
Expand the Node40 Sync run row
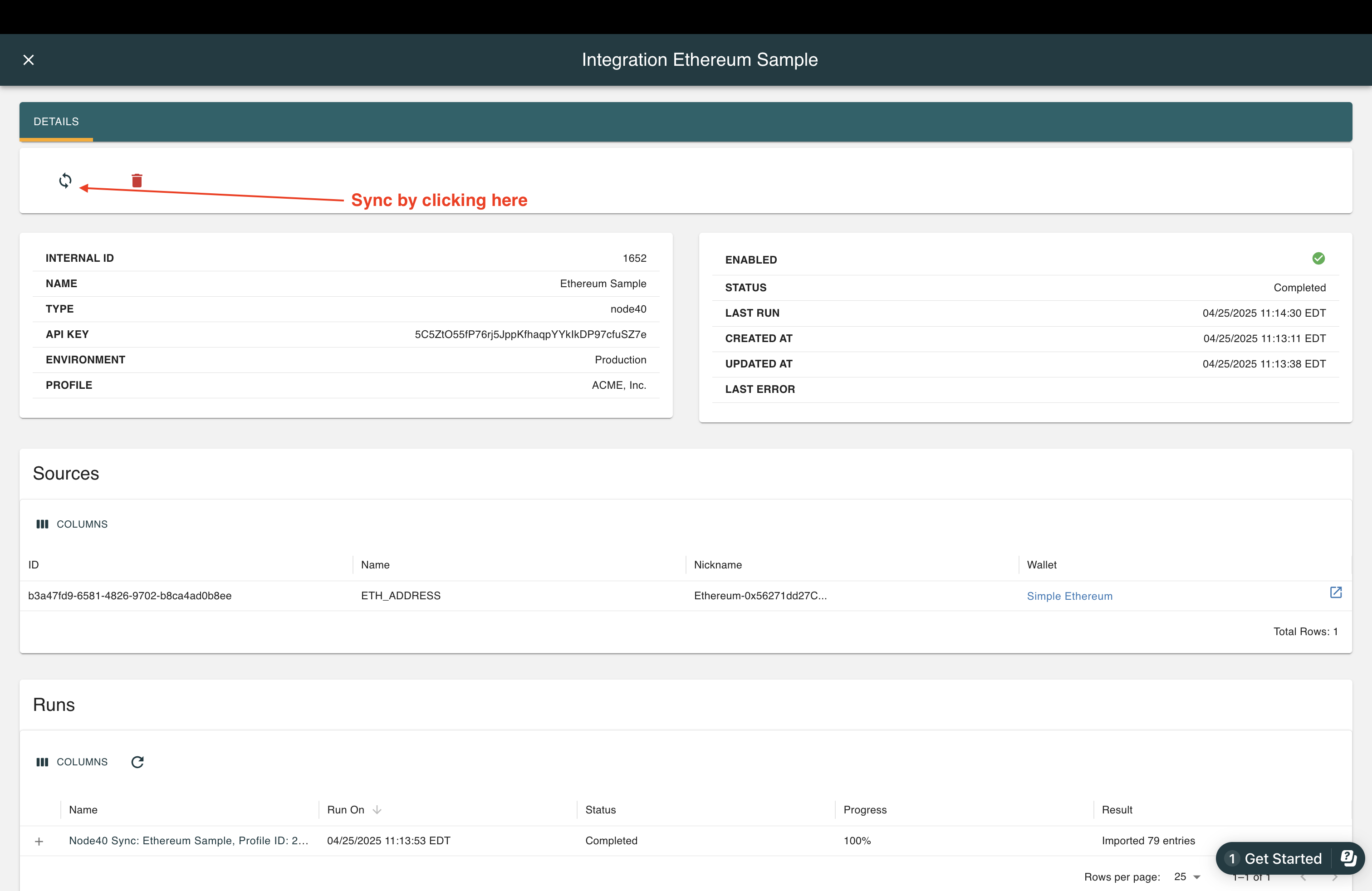coord(39,842)
